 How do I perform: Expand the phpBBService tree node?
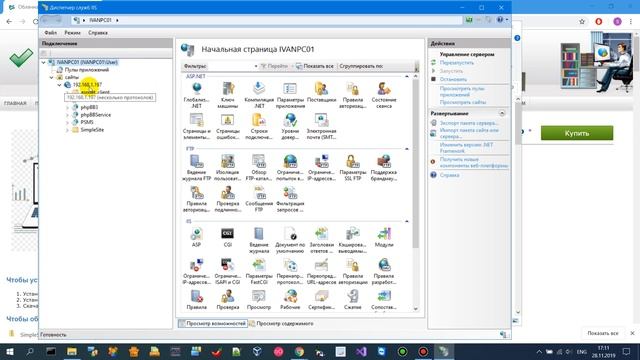coord(67,115)
